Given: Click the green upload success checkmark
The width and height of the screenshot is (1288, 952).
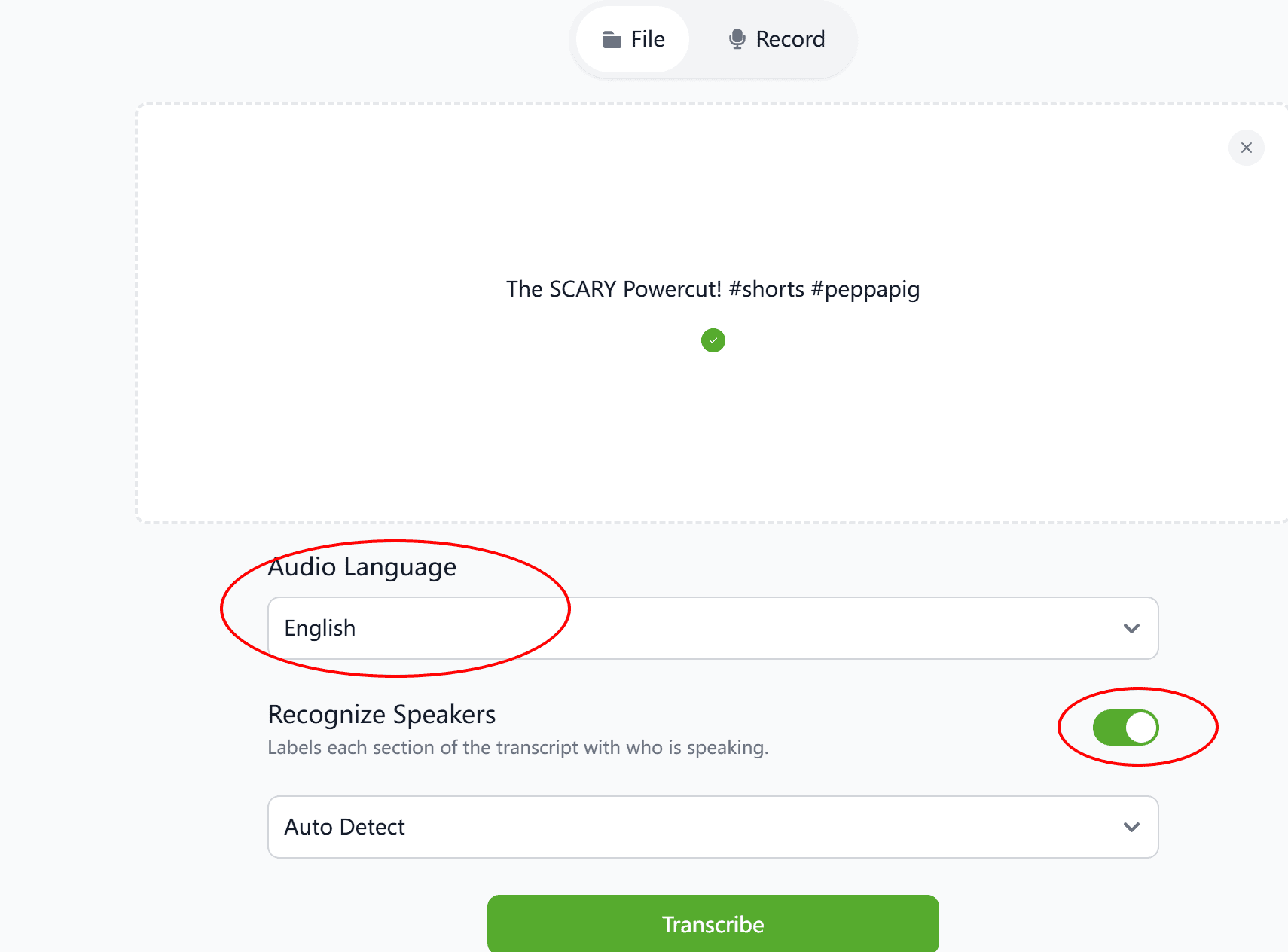Looking at the screenshot, I should (x=713, y=340).
